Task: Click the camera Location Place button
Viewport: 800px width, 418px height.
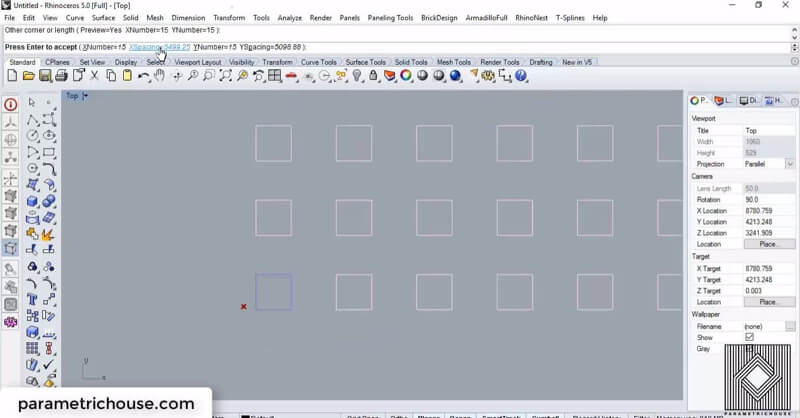Action: point(768,244)
